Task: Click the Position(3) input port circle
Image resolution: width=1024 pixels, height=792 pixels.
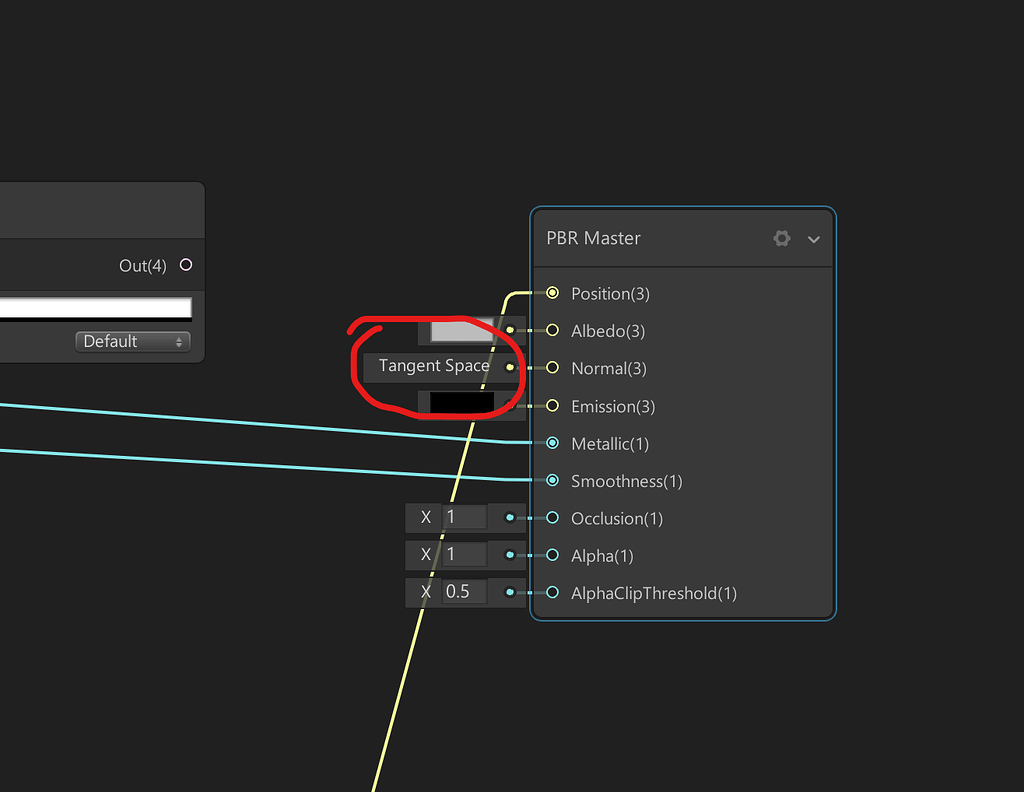Action: pos(552,293)
